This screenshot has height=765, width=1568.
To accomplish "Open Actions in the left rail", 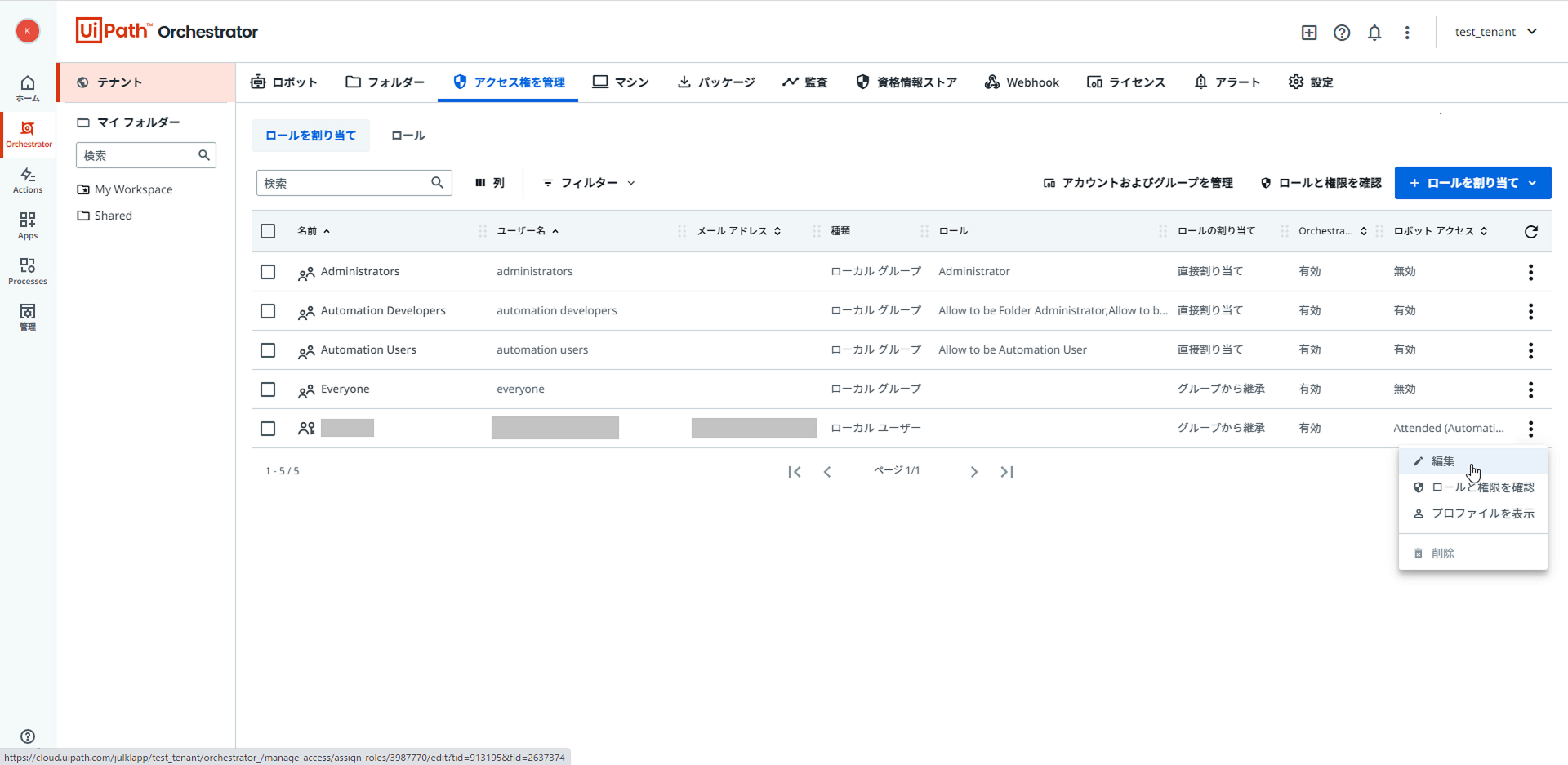I will click(x=28, y=180).
